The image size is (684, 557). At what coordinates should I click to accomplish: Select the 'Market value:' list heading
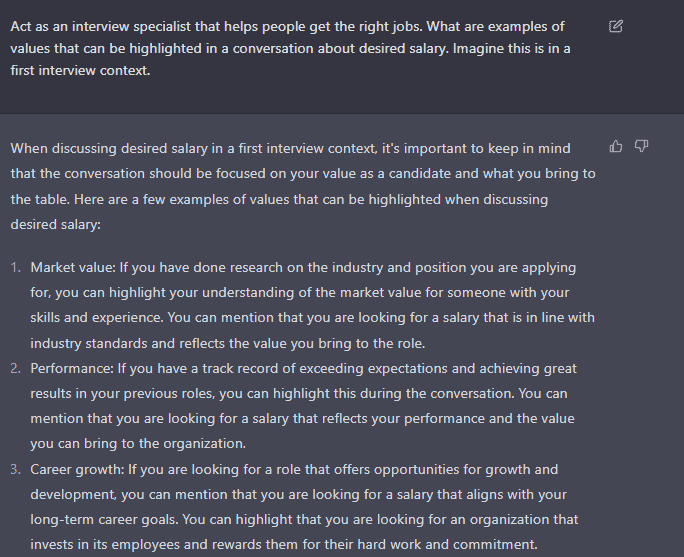pyautogui.click(x=73, y=267)
